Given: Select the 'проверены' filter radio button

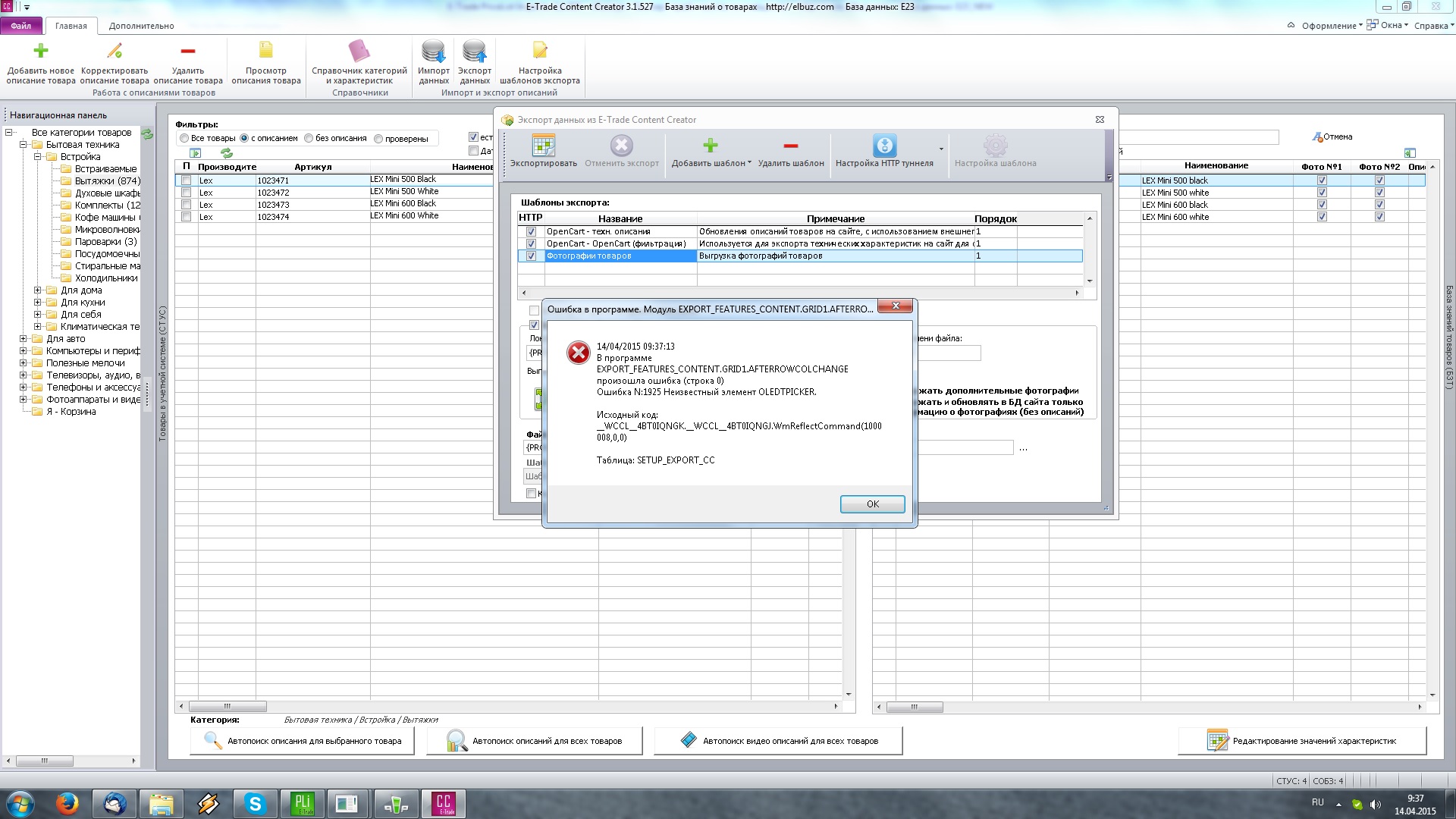Looking at the screenshot, I should [378, 139].
